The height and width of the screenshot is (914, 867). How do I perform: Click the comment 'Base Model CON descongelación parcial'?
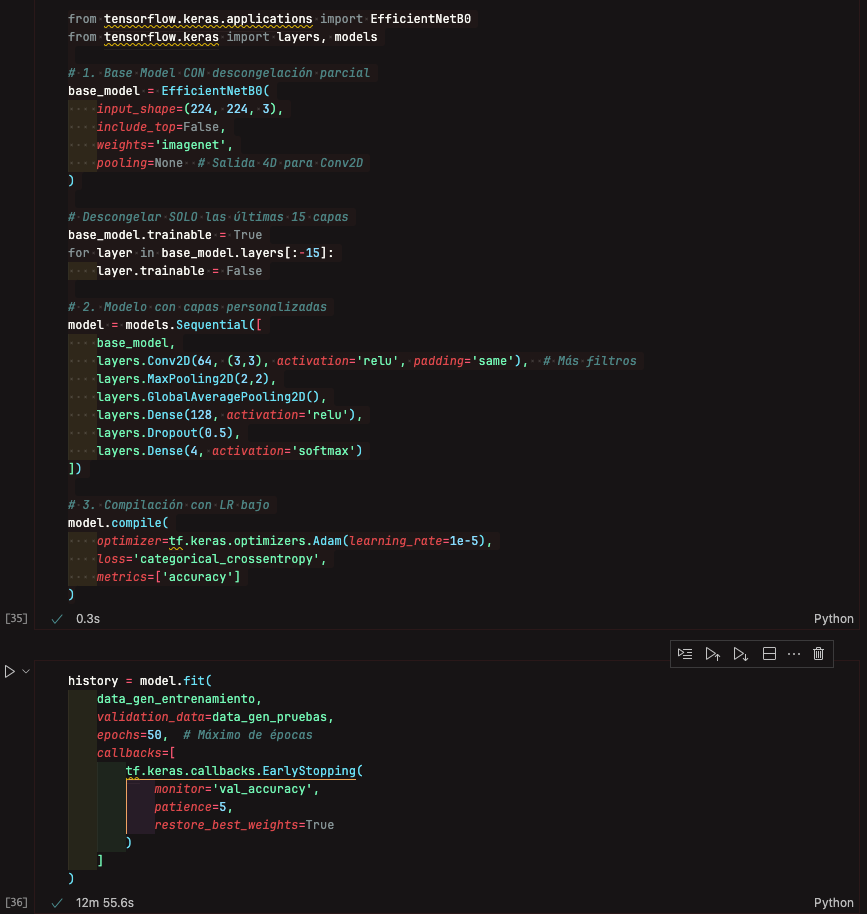[x=237, y=73]
